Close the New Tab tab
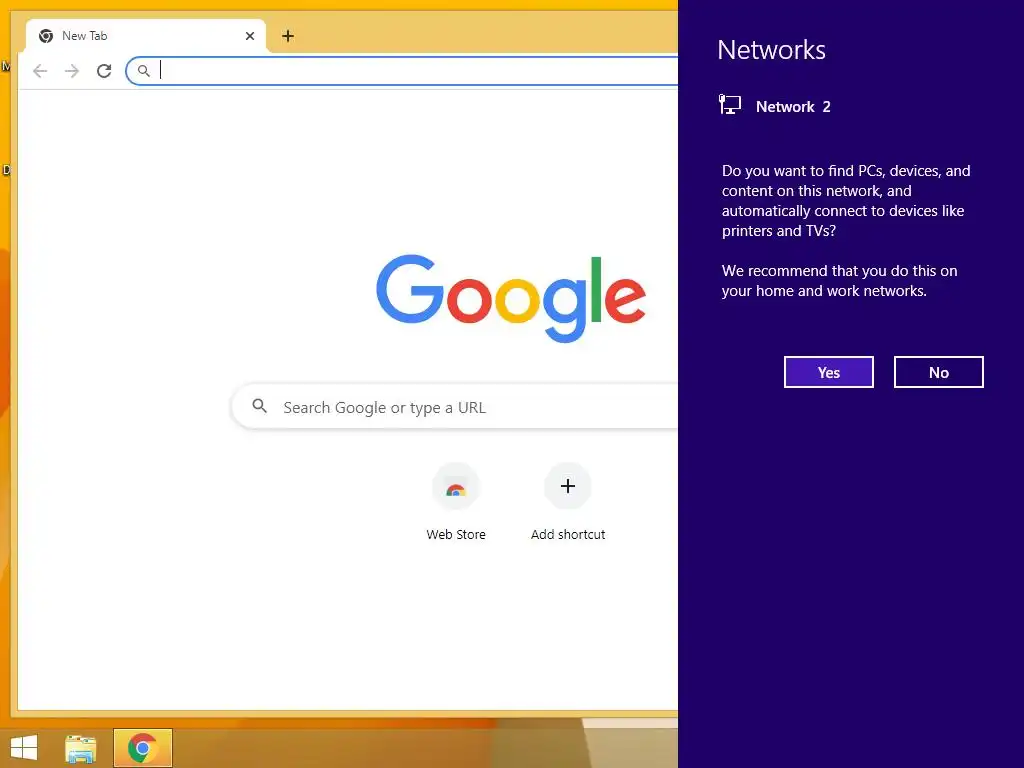Image resolution: width=1024 pixels, height=768 pixels. tap(249, 36)
